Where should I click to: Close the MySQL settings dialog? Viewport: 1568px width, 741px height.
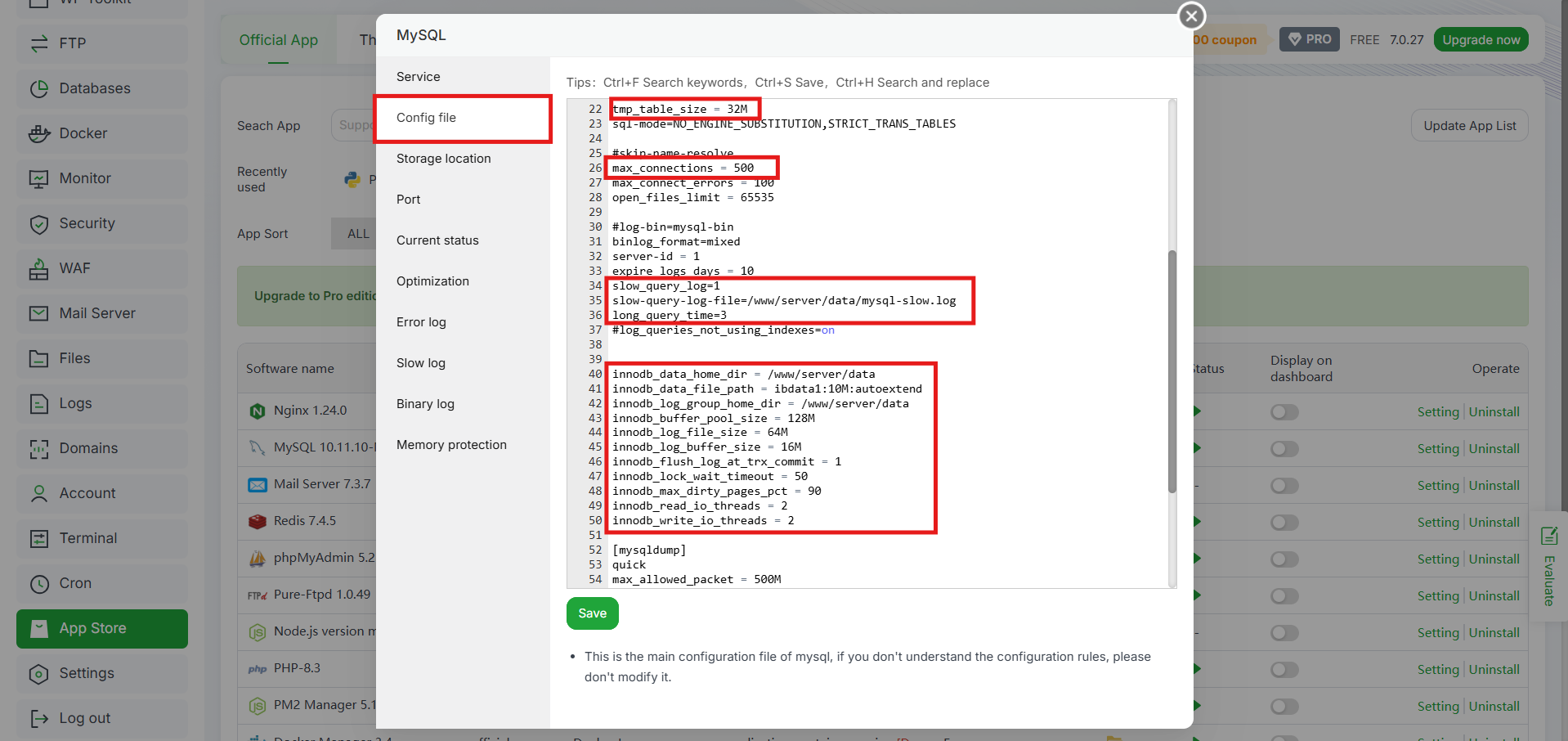click(1191, 16)
